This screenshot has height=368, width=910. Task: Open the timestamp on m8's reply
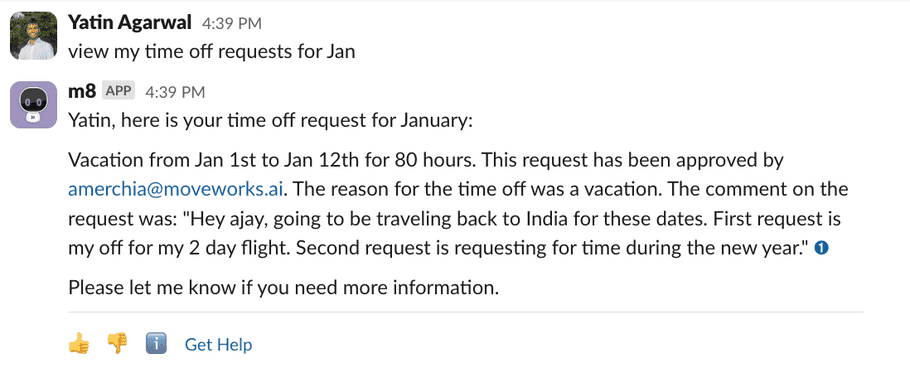pyautogui.click(x=175, y=92)
